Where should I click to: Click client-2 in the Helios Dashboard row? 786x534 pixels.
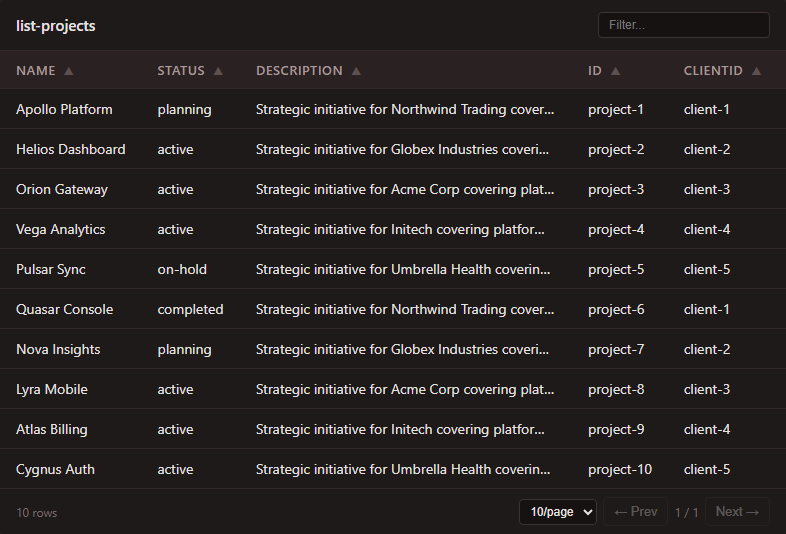click(x=707, y=149)
